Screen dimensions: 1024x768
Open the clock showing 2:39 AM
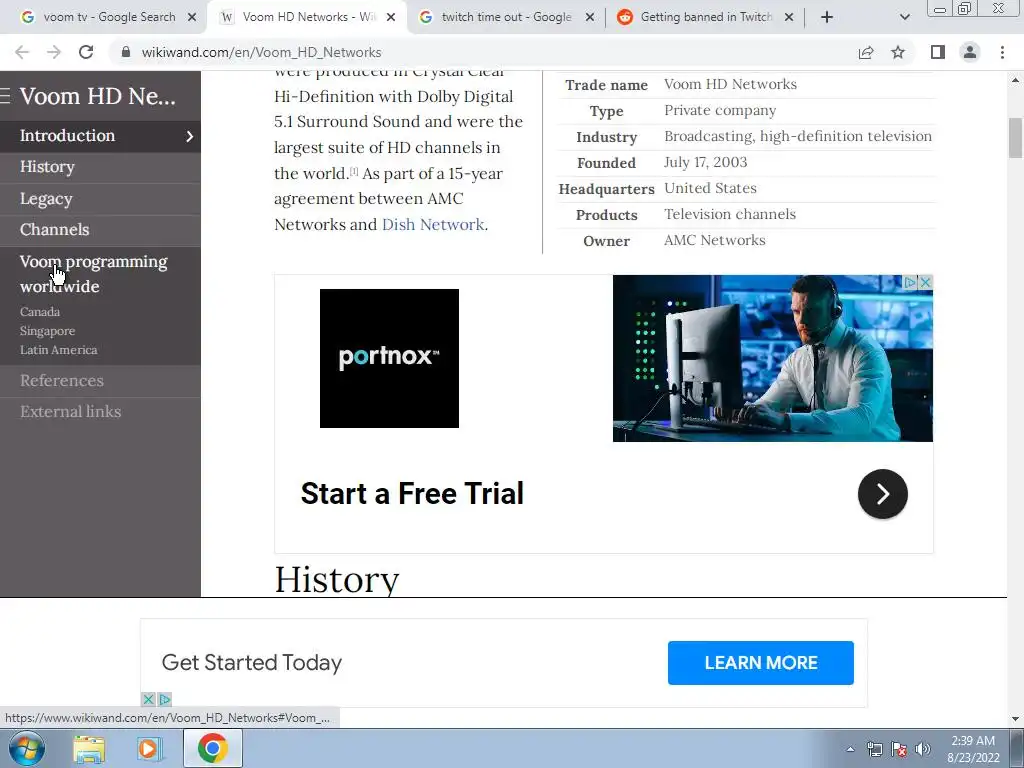pyautogui.click(x=973, y=749)
